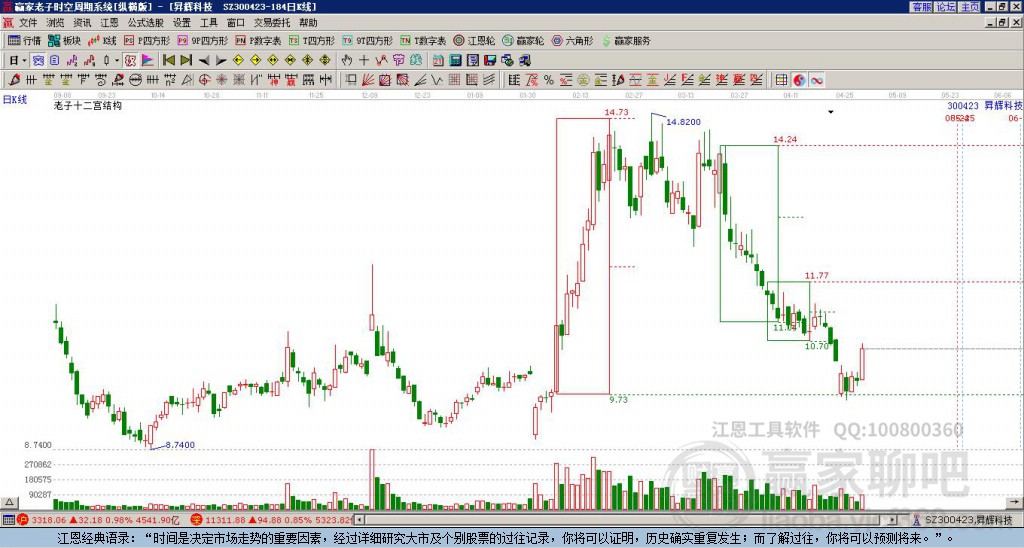Open the T数字表 number table
Image resolution: width=1024 pixels, height=548 pixels.
click(x=423, y=40)
